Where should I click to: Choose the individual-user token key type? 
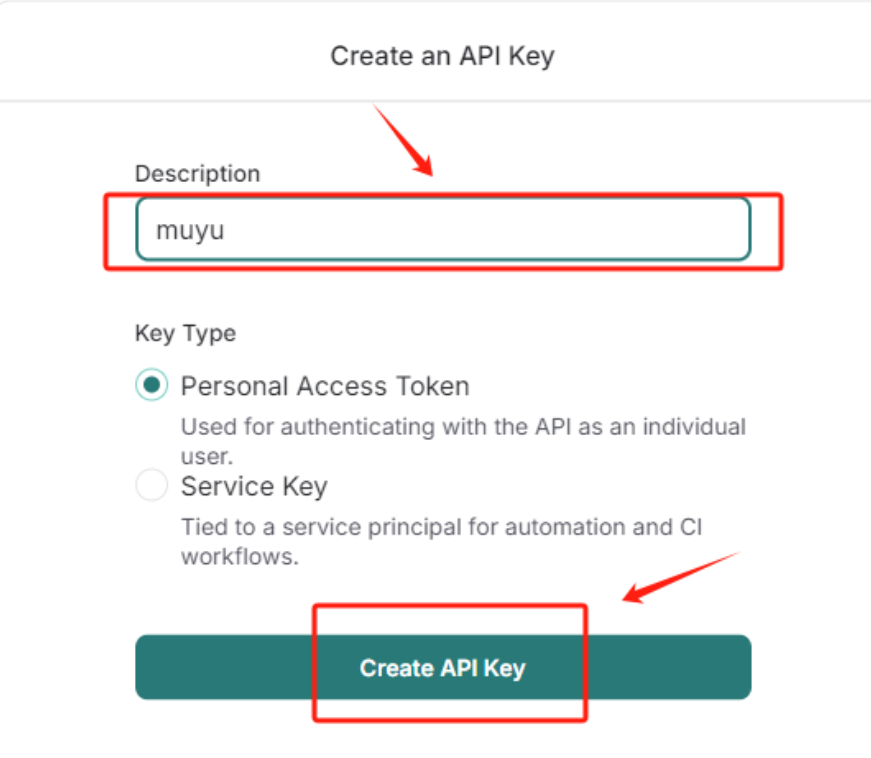coord(152,385)
